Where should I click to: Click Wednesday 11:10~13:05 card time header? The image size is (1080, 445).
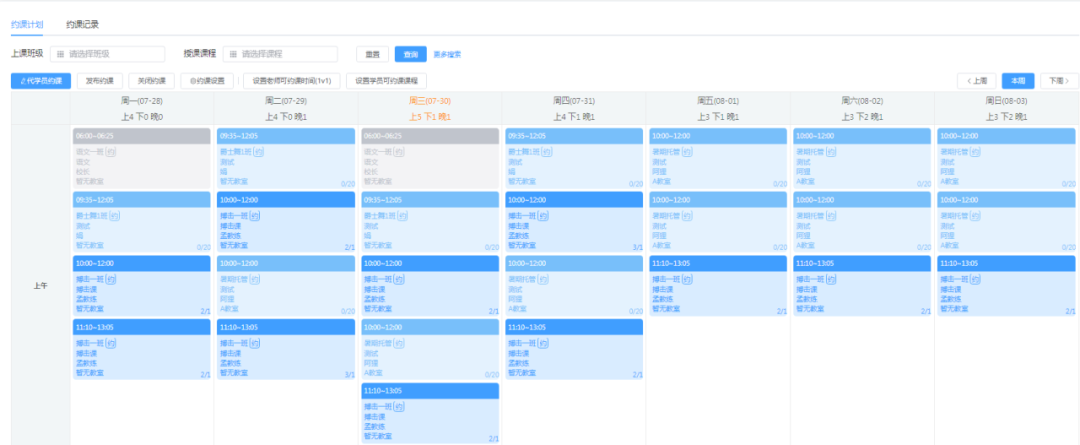tap(430, 391)
